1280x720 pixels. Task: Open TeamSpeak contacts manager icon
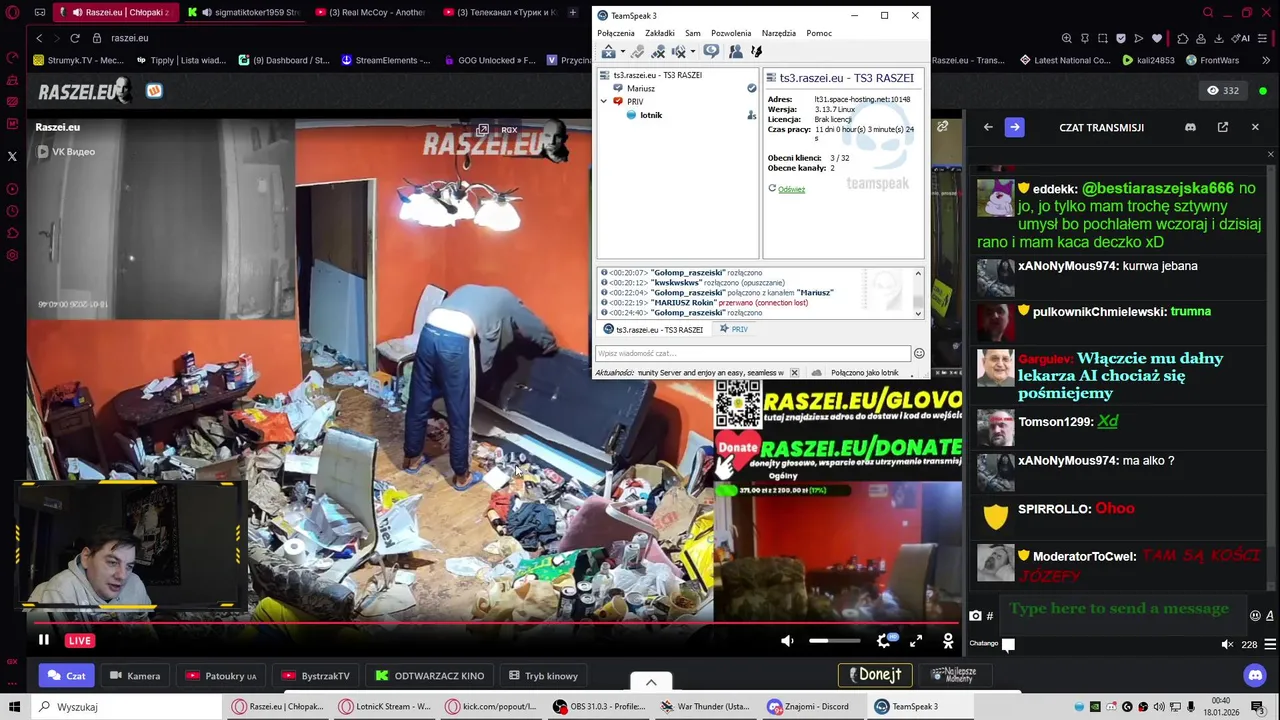click(735, 52)
